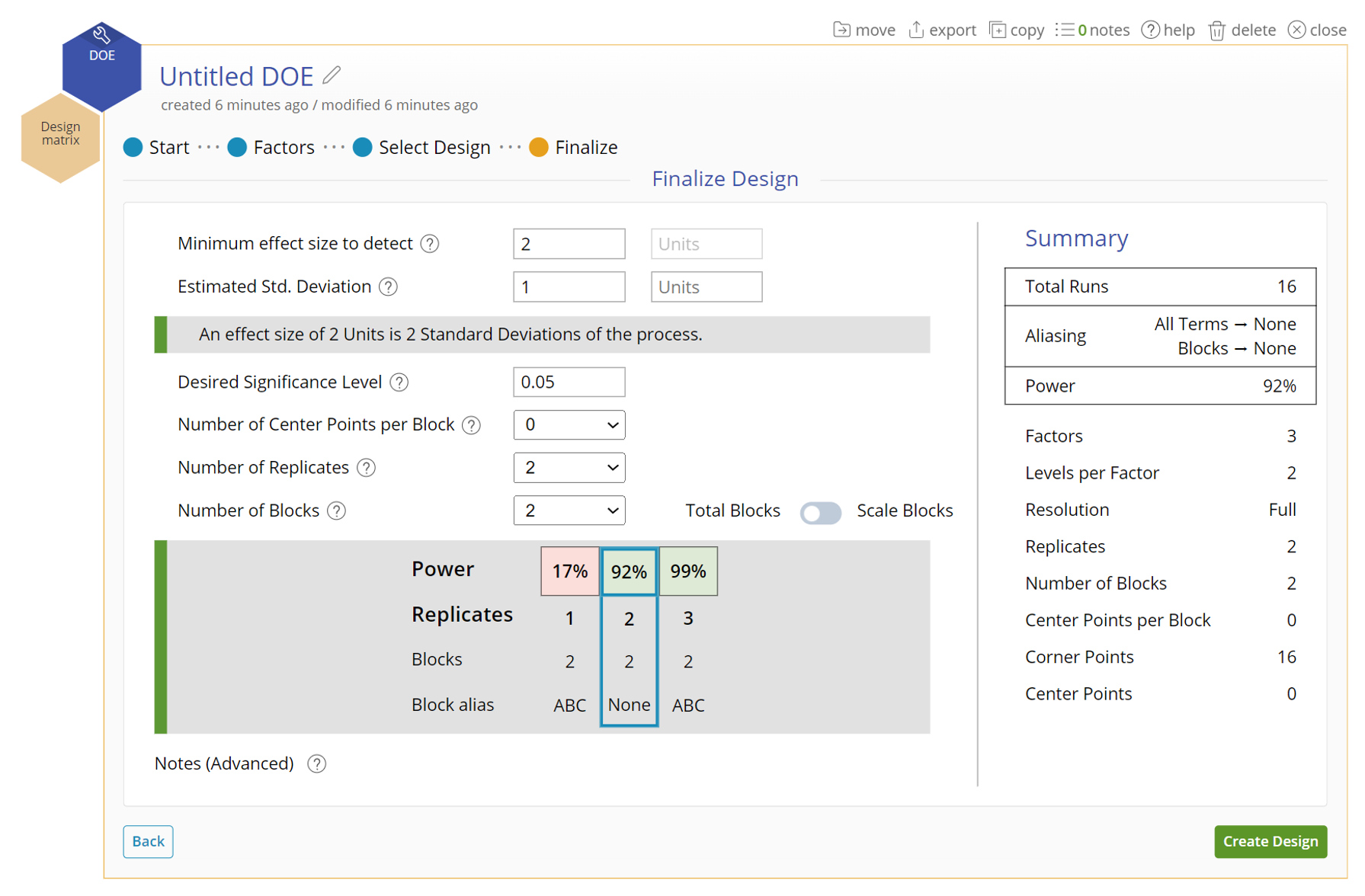
Task: Click the close X icon
Action: (x=1296, y=30)
